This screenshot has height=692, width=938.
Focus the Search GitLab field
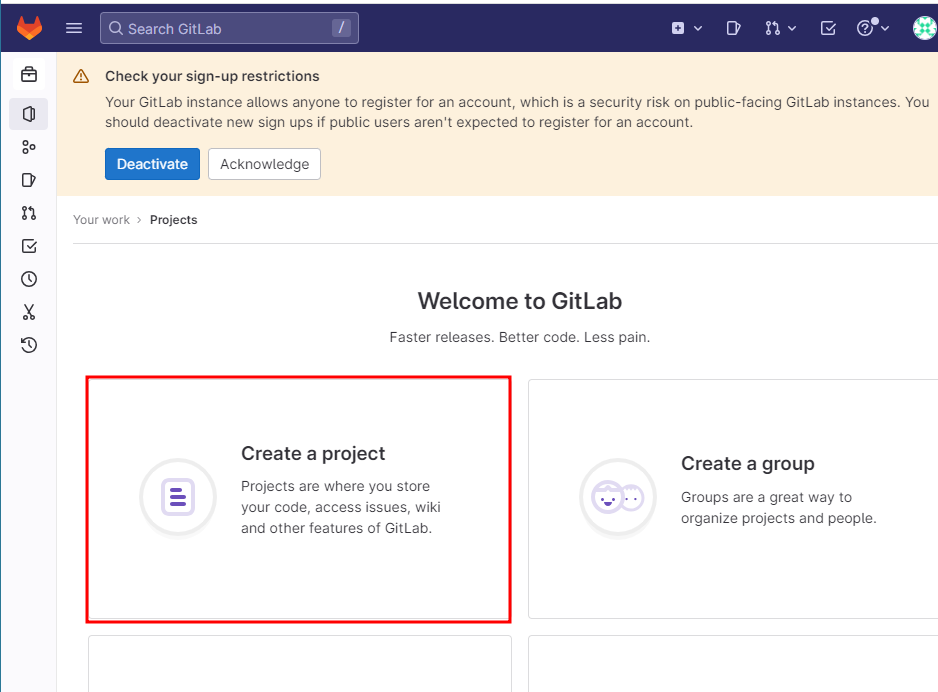(x=229, y=28)
